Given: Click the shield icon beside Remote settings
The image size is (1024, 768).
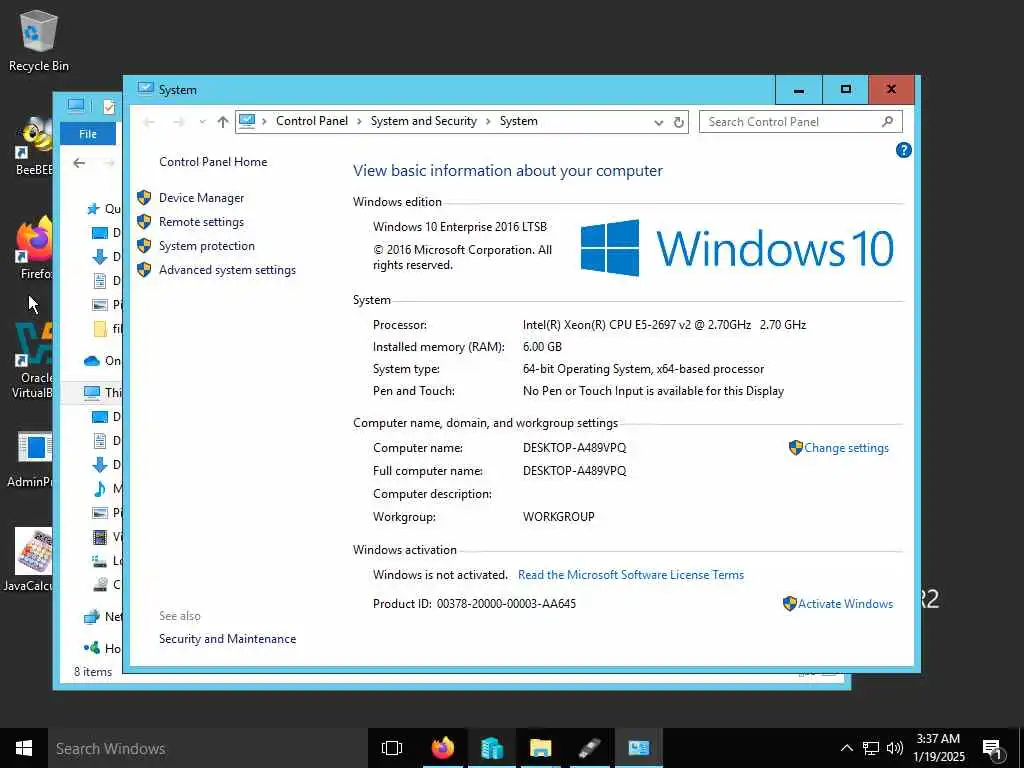Looking at the screenshot, I should click(x=144, y=222).
